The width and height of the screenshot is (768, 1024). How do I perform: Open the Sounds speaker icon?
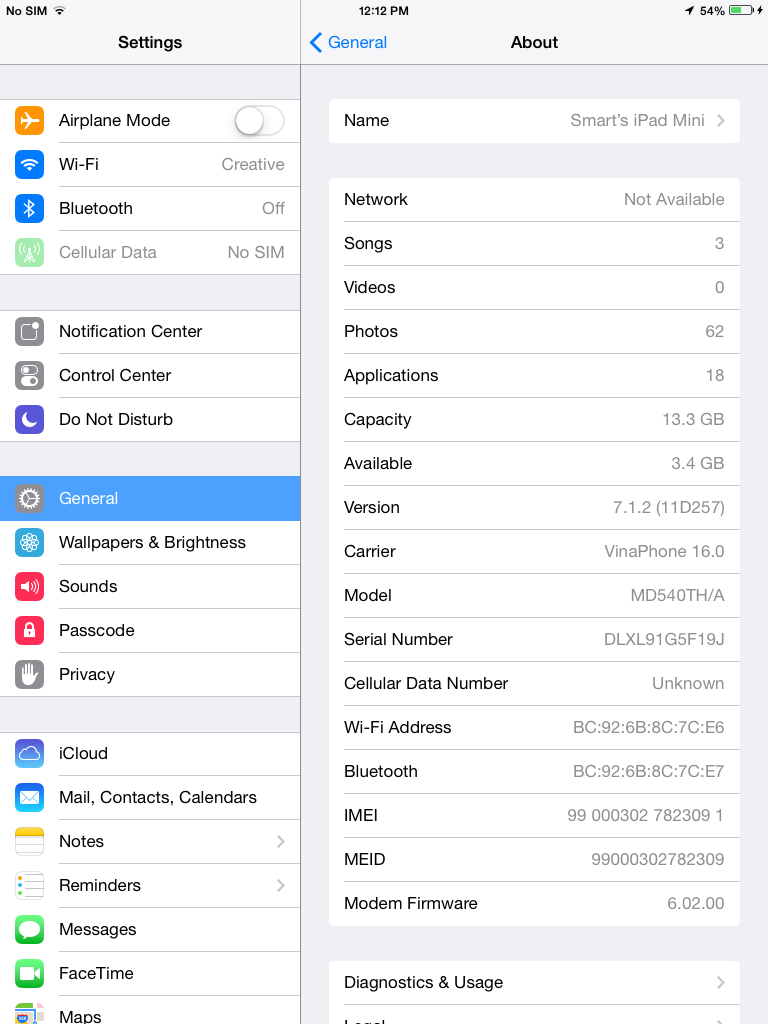click(29, 586)
